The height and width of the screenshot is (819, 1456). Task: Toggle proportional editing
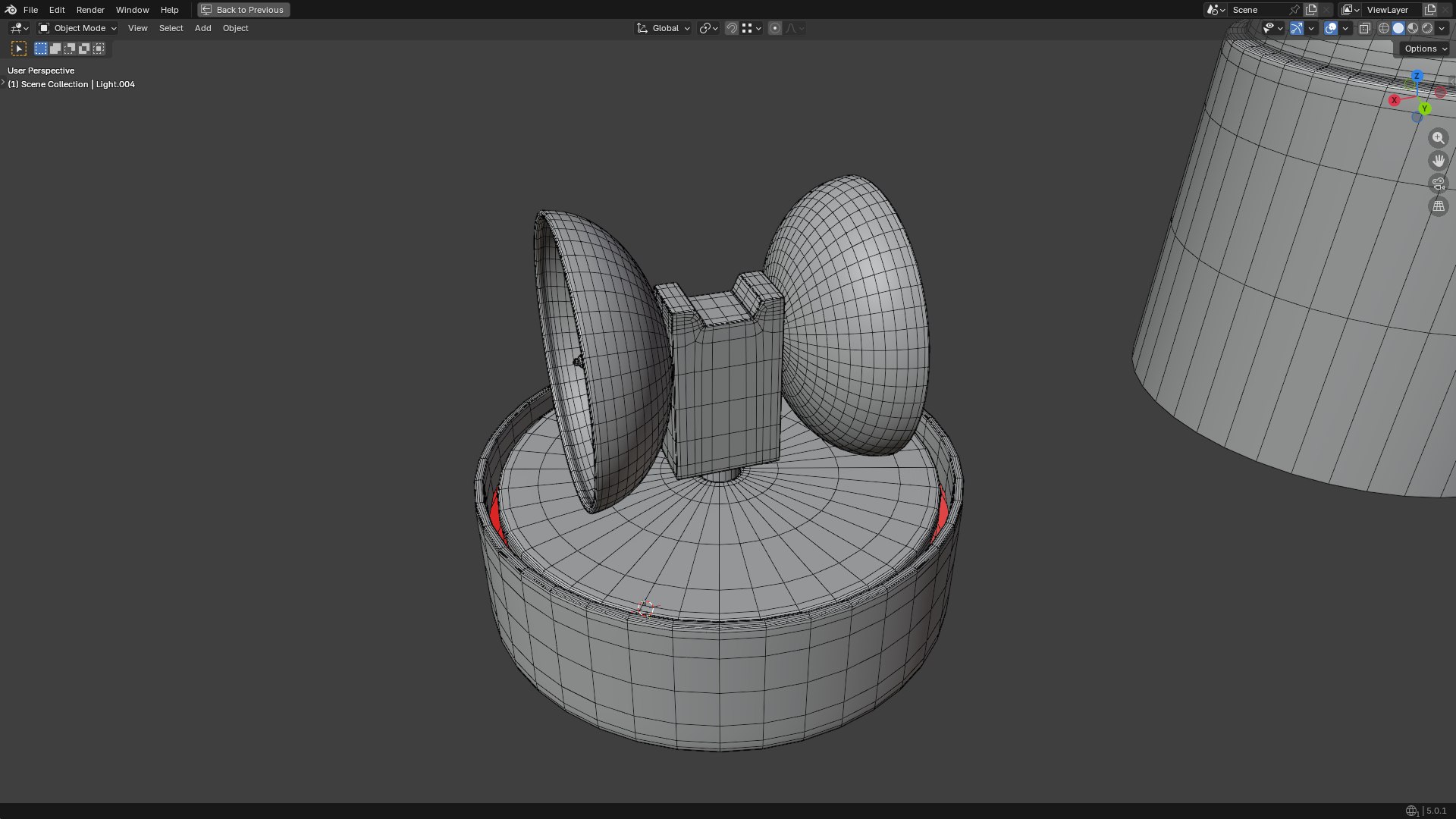(x=774, y=28)
